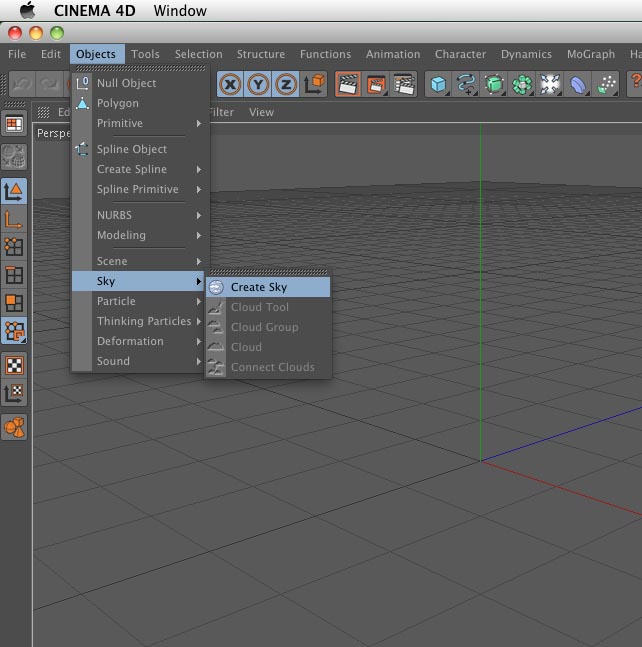Image resolution: width=642 pixels, height=647 pixels.
Task: Click the Render View clapperboard icon
Action: coord(348,85)
